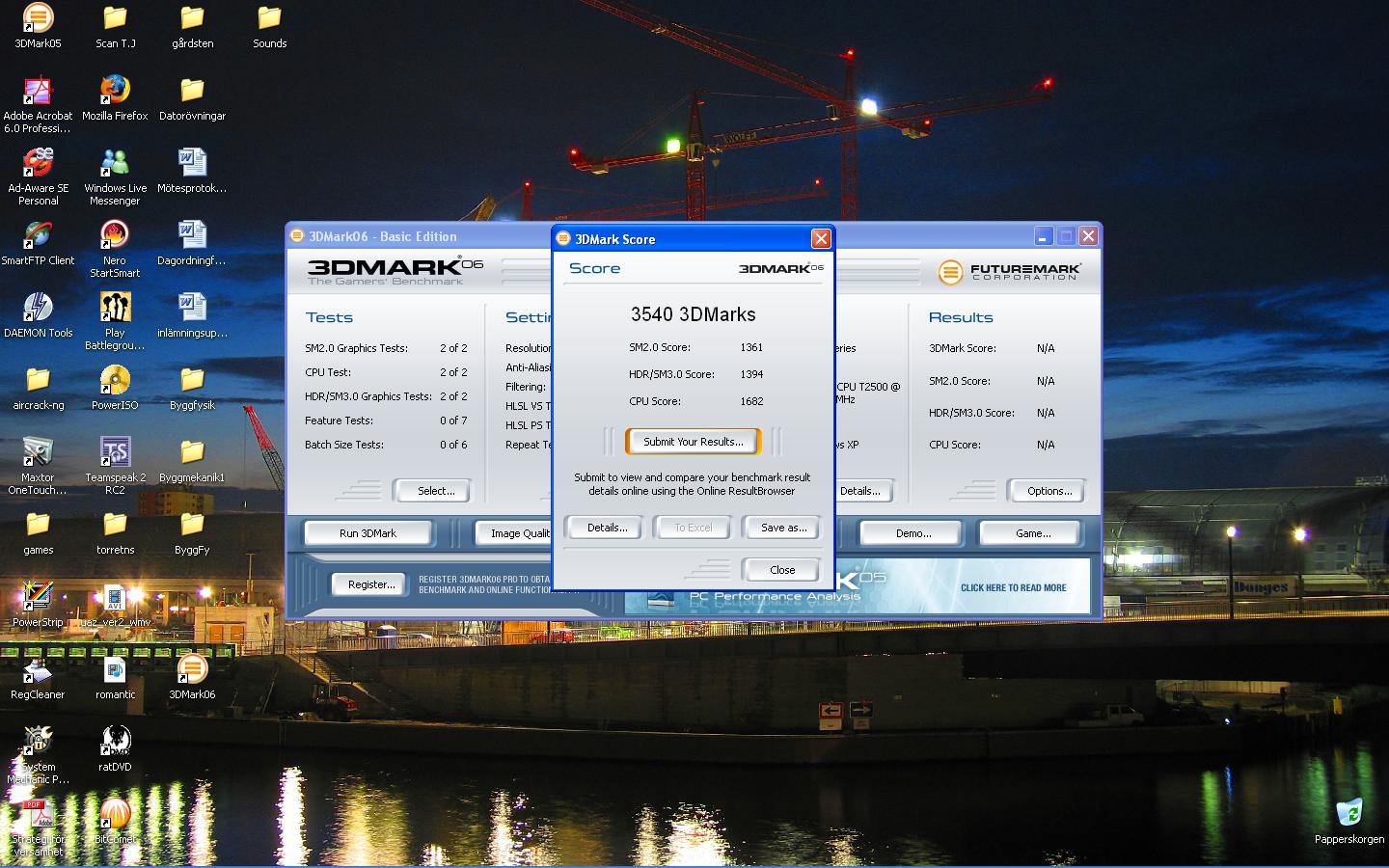Launch Teamspeak 2 RC2 shortcut
This screenshot has width=1389, height=868.
tap(115, 466)
